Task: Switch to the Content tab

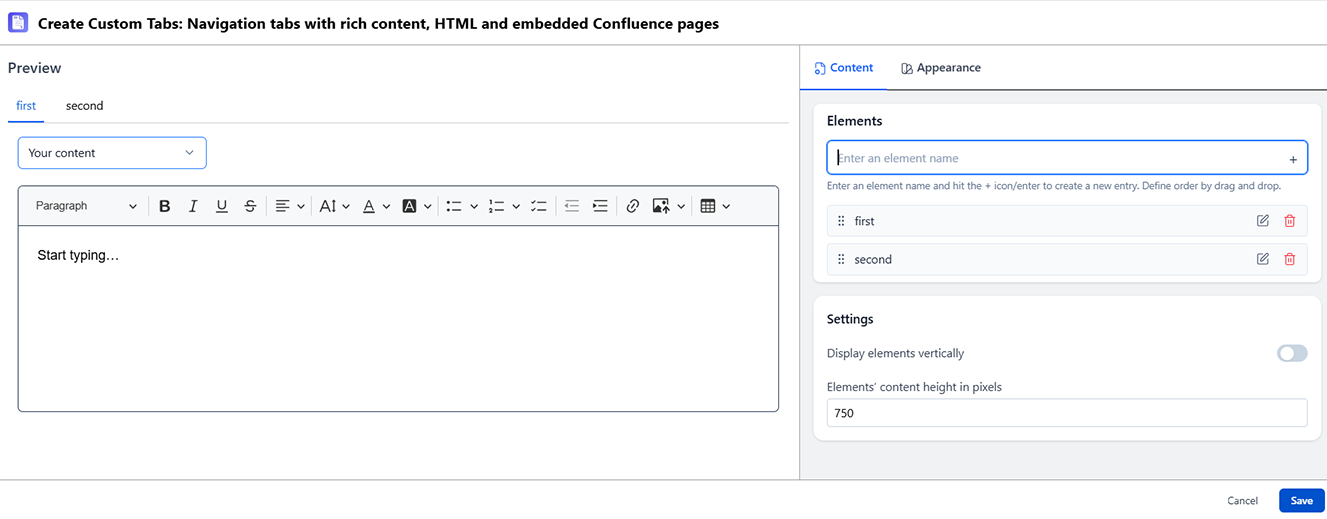Action: (844, 68)
